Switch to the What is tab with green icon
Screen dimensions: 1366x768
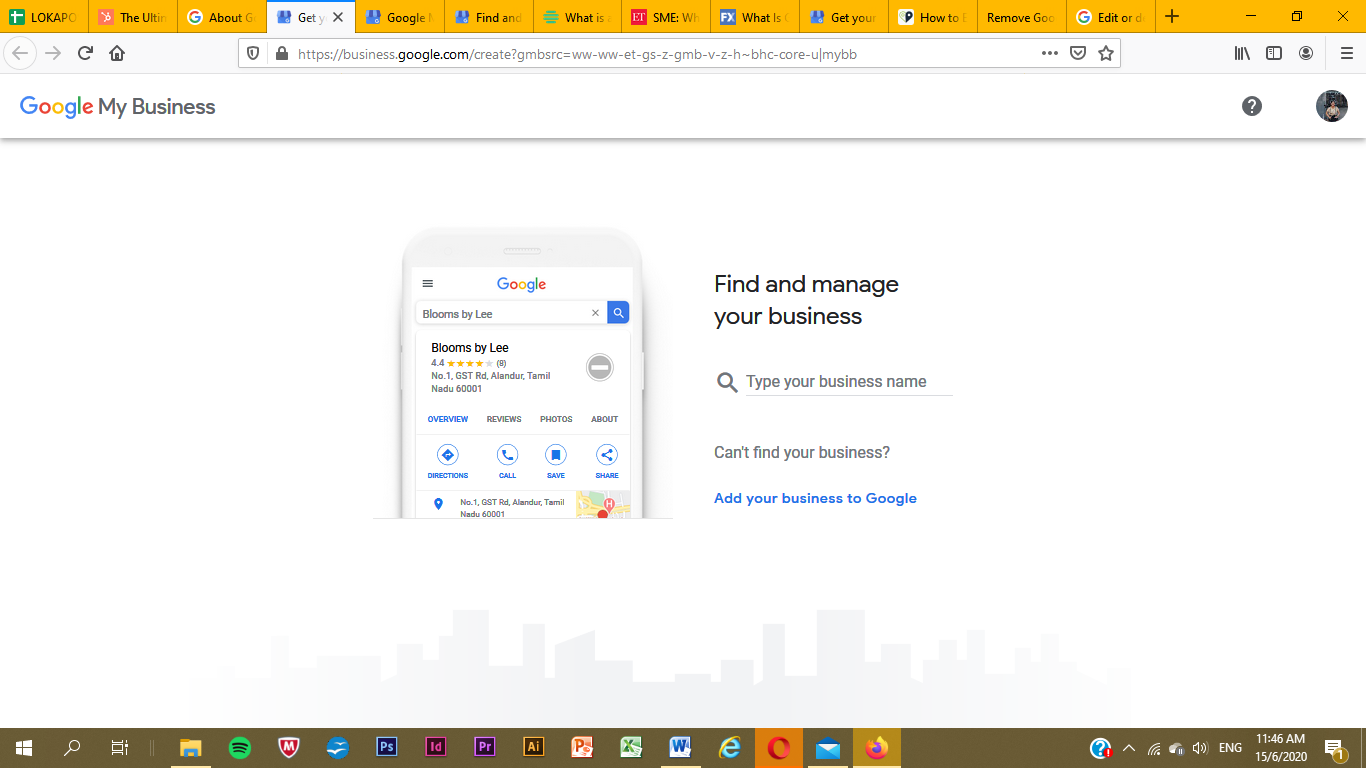(x=578, y=17)
